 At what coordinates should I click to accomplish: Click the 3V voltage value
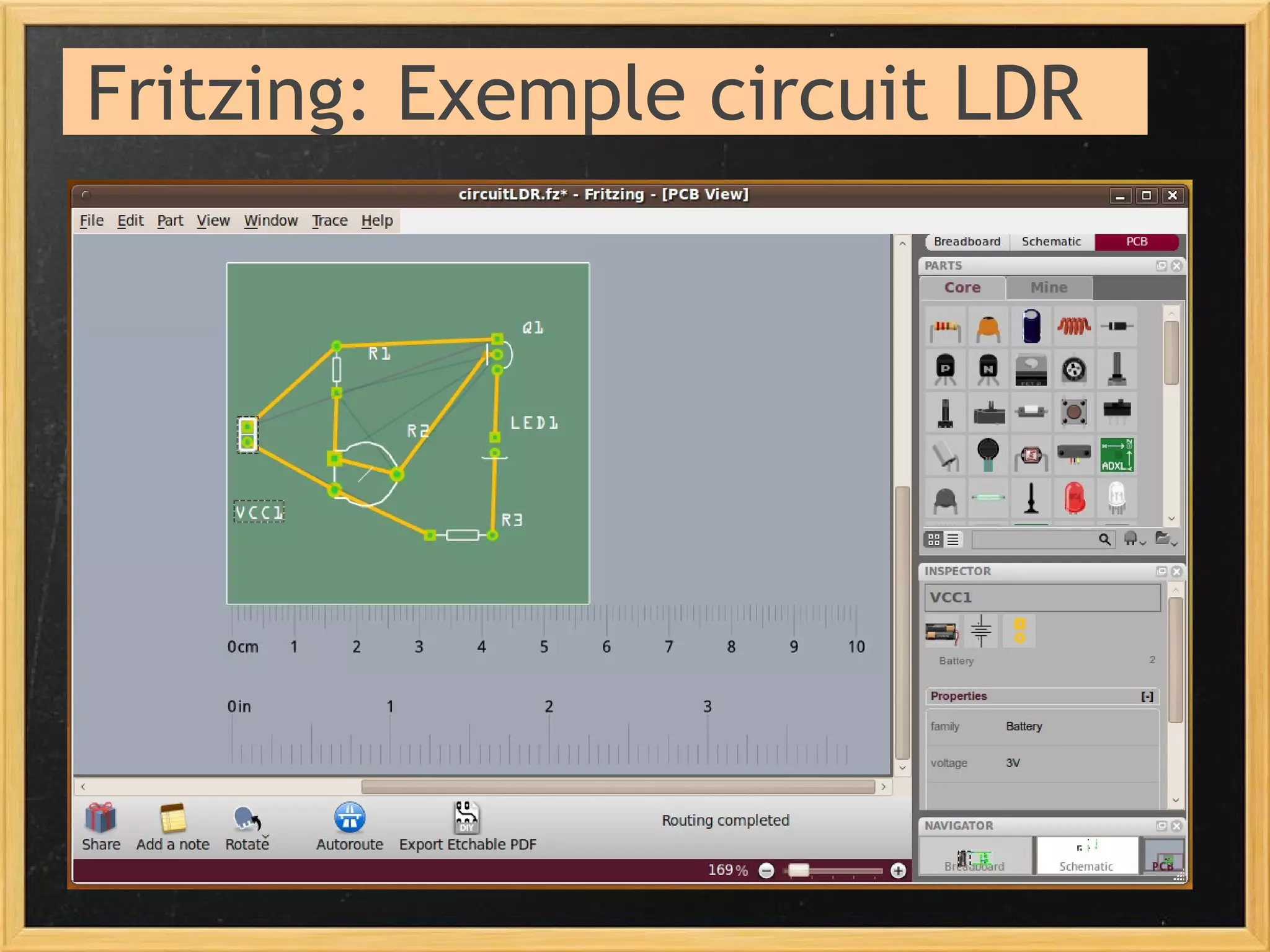[x=1013, y=763]
